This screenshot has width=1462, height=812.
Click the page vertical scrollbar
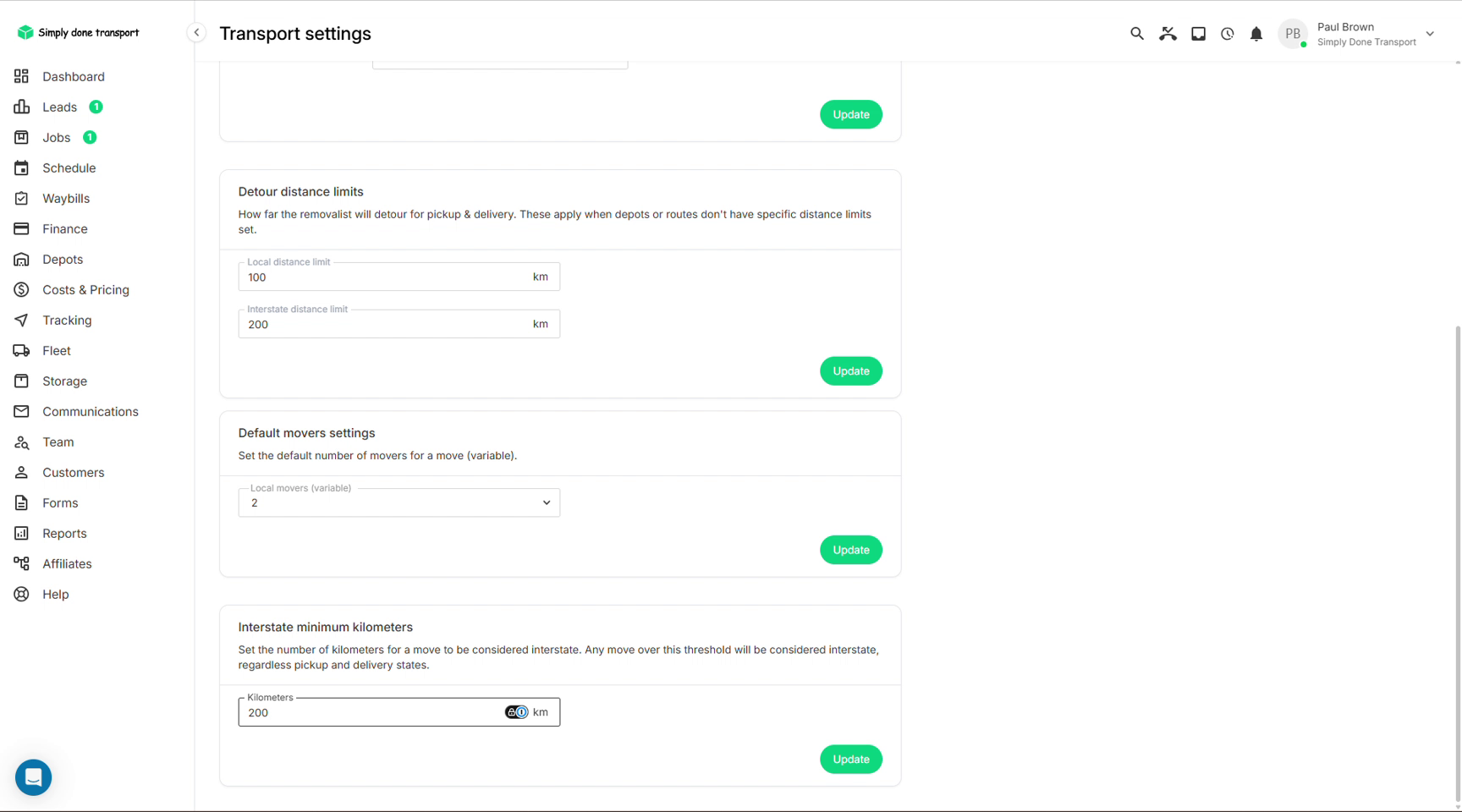coord(1457,562)
